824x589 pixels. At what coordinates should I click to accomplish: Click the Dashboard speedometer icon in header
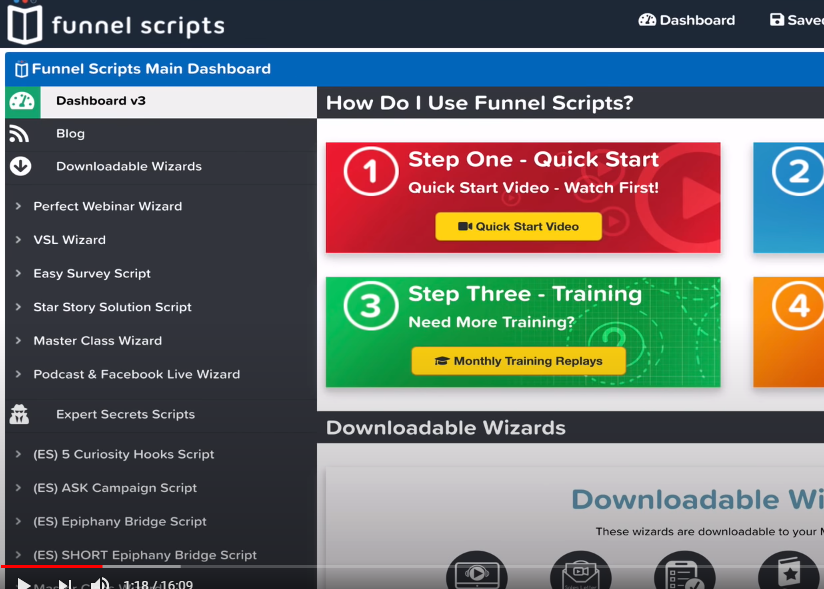pos(647,20)
